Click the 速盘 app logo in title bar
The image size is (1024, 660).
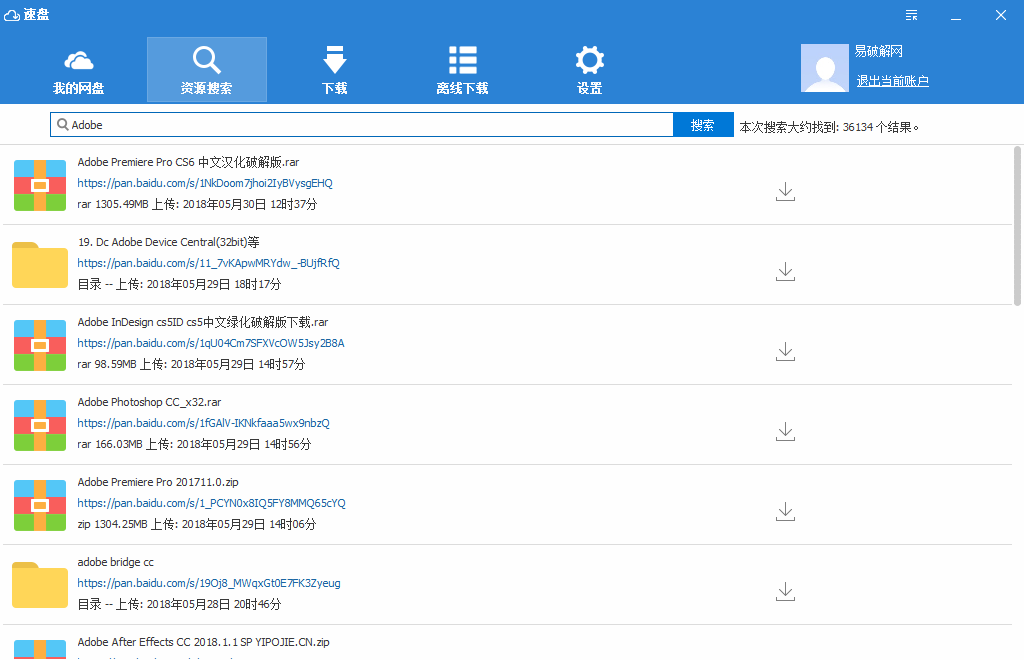click(x=27, y=14)
